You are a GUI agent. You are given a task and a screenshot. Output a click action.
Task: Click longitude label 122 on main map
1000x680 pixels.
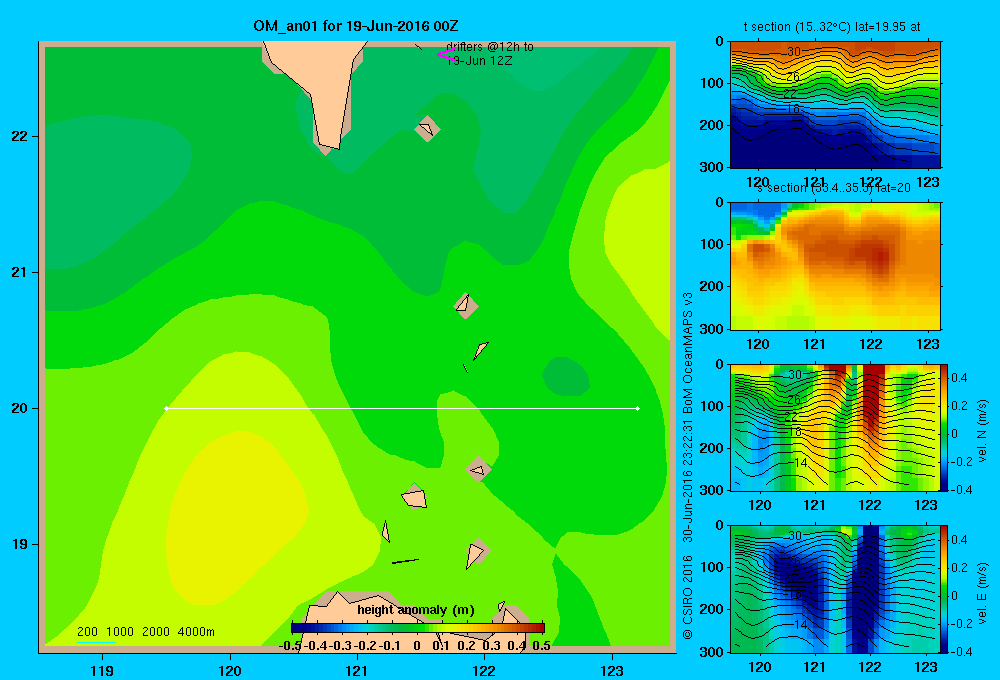484,670
